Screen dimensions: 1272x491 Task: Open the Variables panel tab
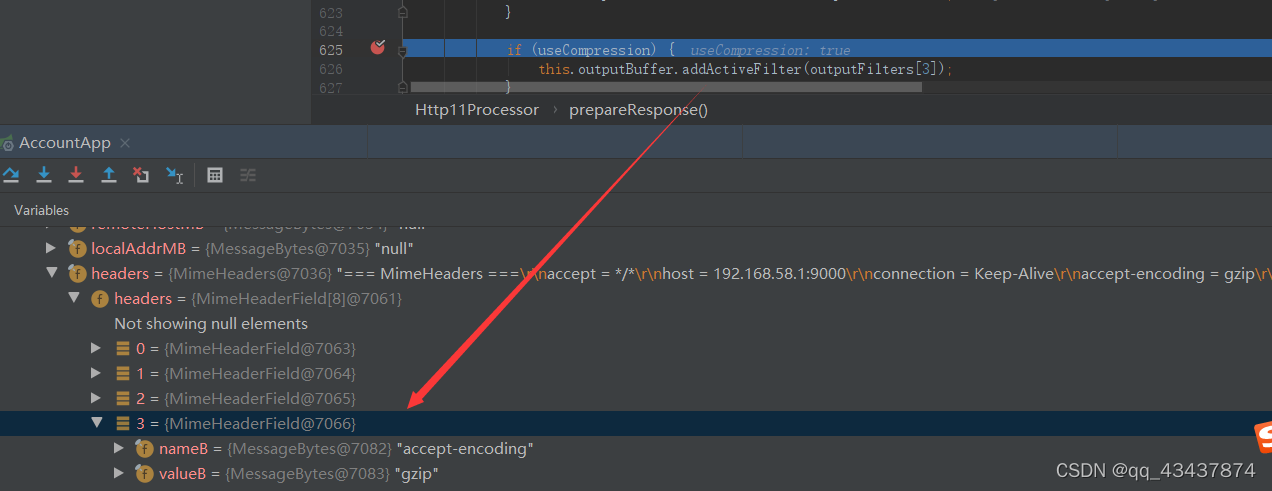41,210
